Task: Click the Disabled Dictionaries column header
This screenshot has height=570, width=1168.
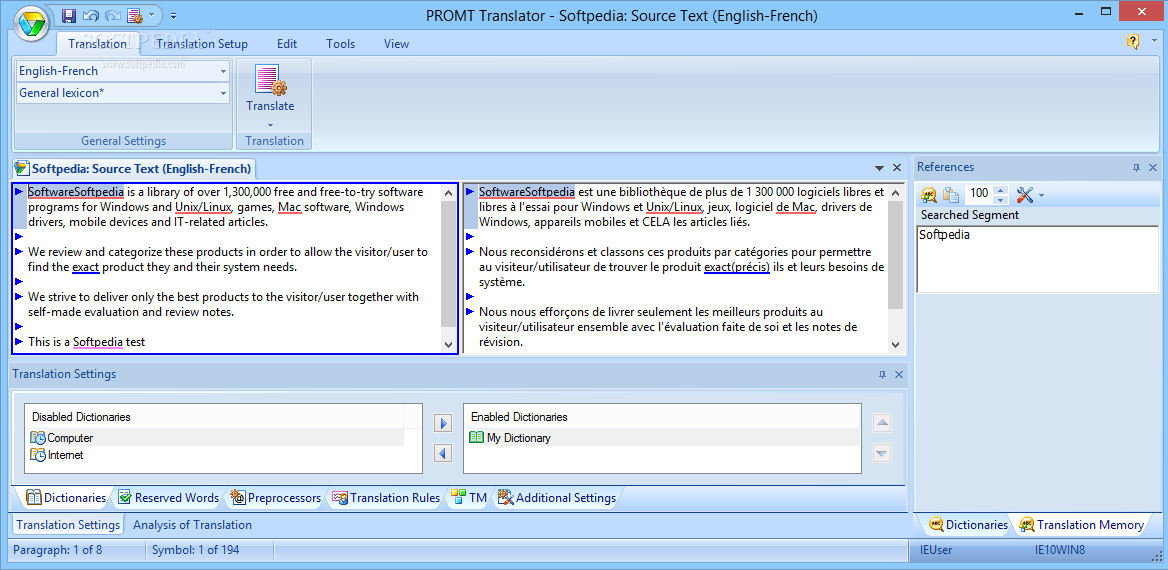Action: [x=215, y=417]
